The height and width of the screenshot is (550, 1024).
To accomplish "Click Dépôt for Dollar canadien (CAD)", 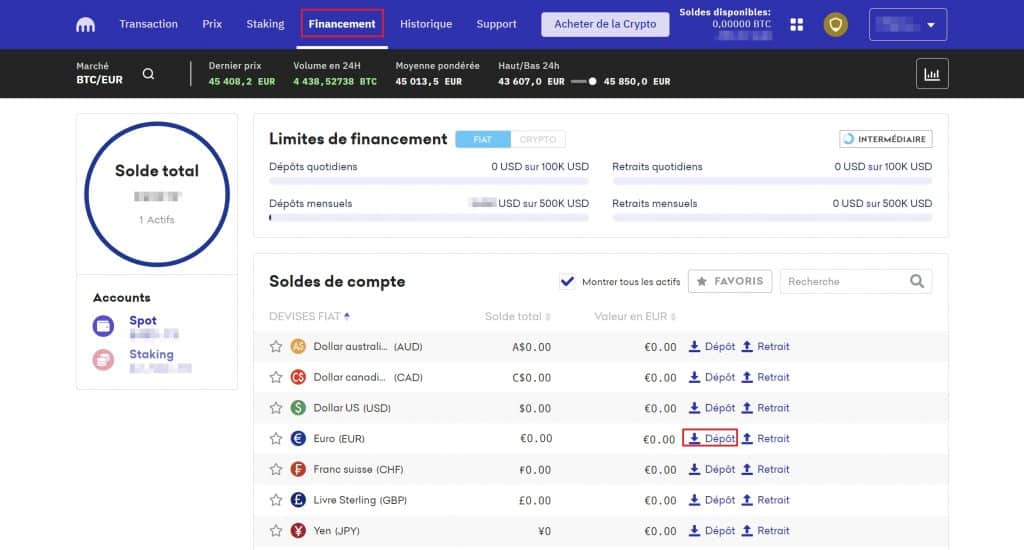I will pos(712,378).
